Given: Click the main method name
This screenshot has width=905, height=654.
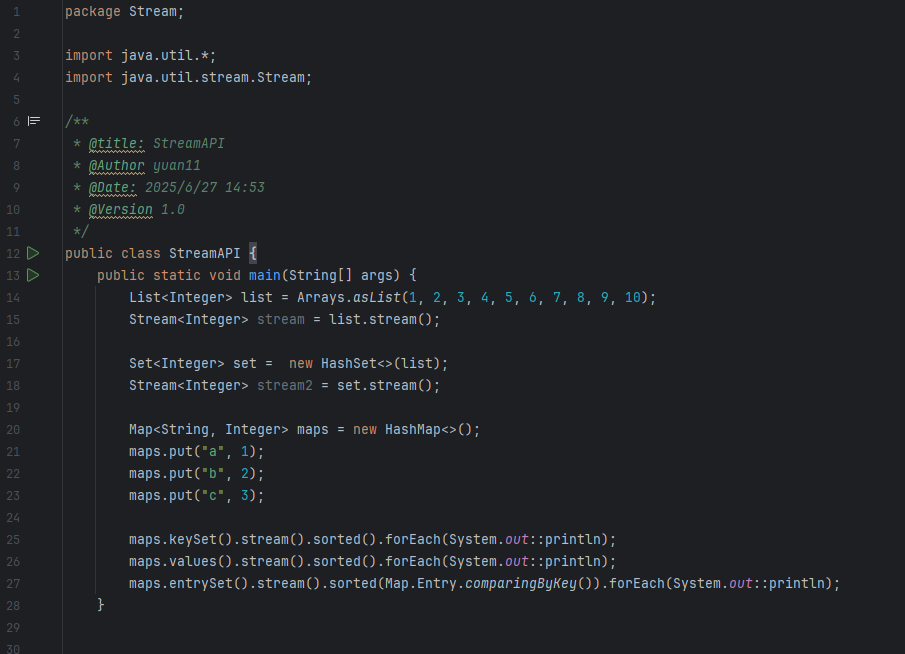Looking at the screenshot, I should 264,275.
